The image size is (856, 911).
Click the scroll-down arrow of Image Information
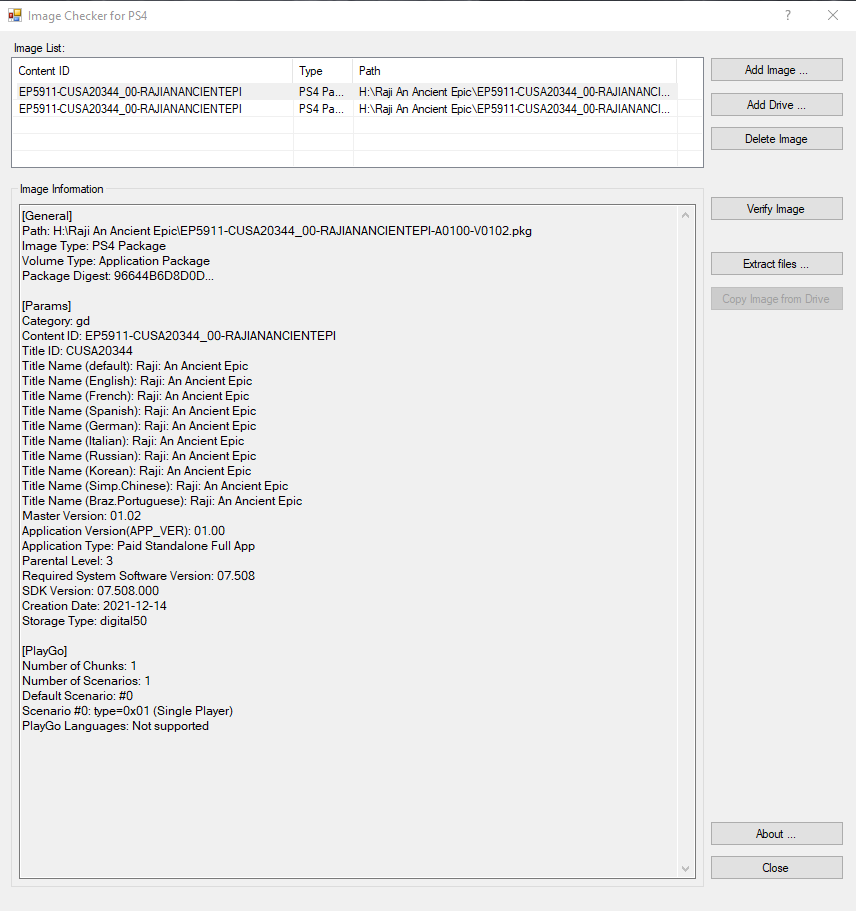point(686,869)
